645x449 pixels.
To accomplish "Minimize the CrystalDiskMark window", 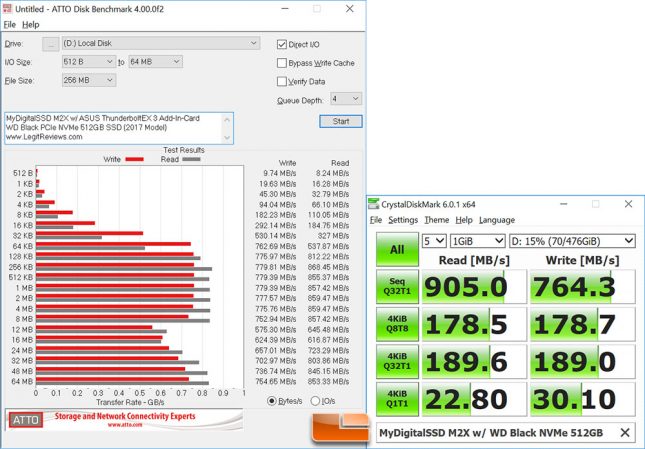I will [564, 204].
